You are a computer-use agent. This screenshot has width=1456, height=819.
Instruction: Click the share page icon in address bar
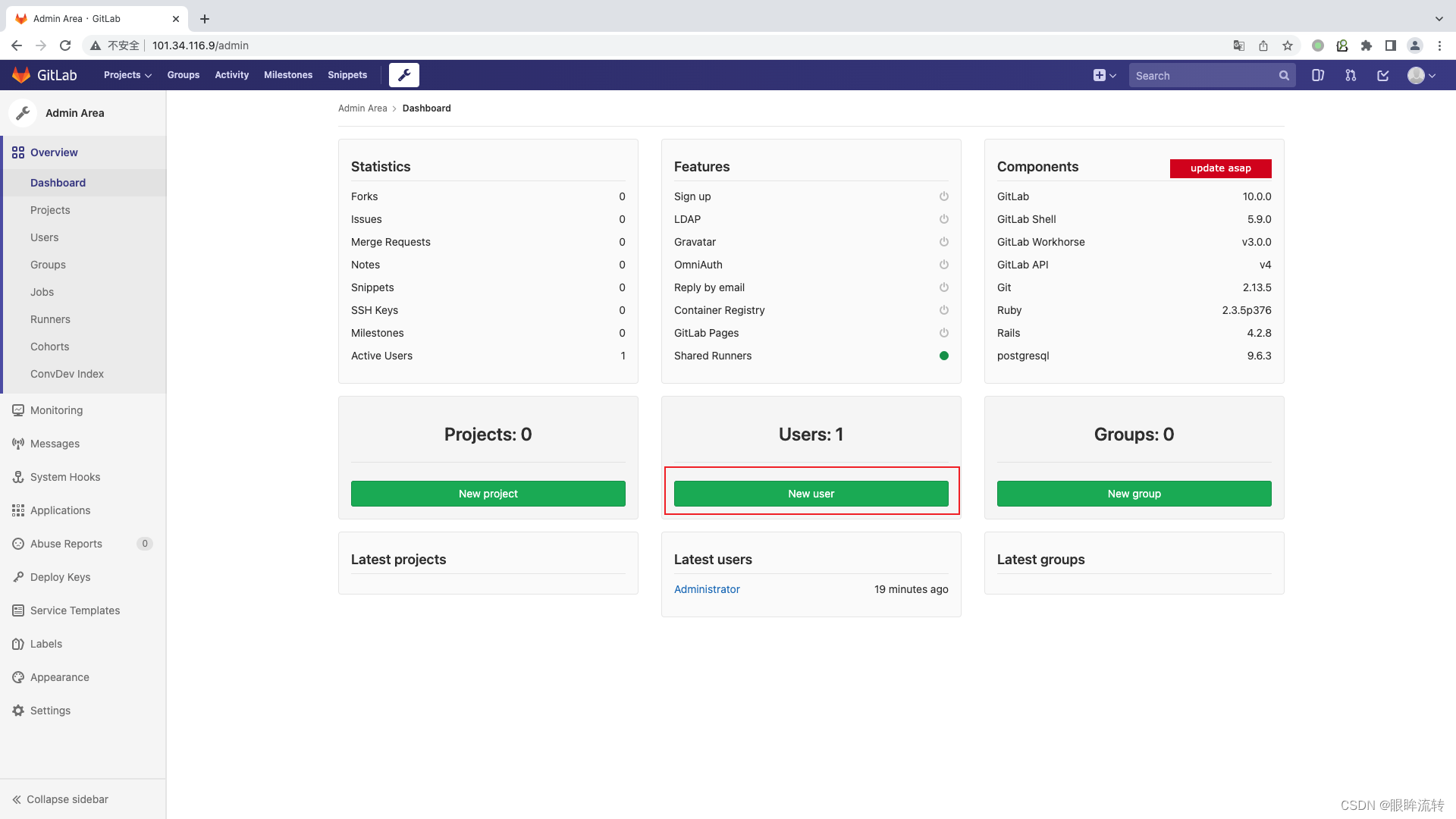pos(1263,45)
